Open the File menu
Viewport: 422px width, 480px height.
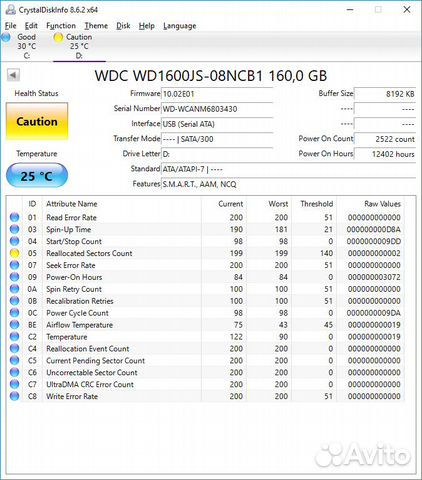coord(11,26)
